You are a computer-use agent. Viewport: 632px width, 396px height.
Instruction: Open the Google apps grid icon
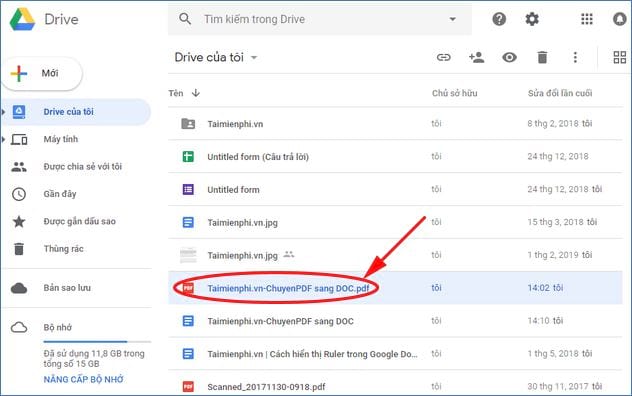point(586,19)
